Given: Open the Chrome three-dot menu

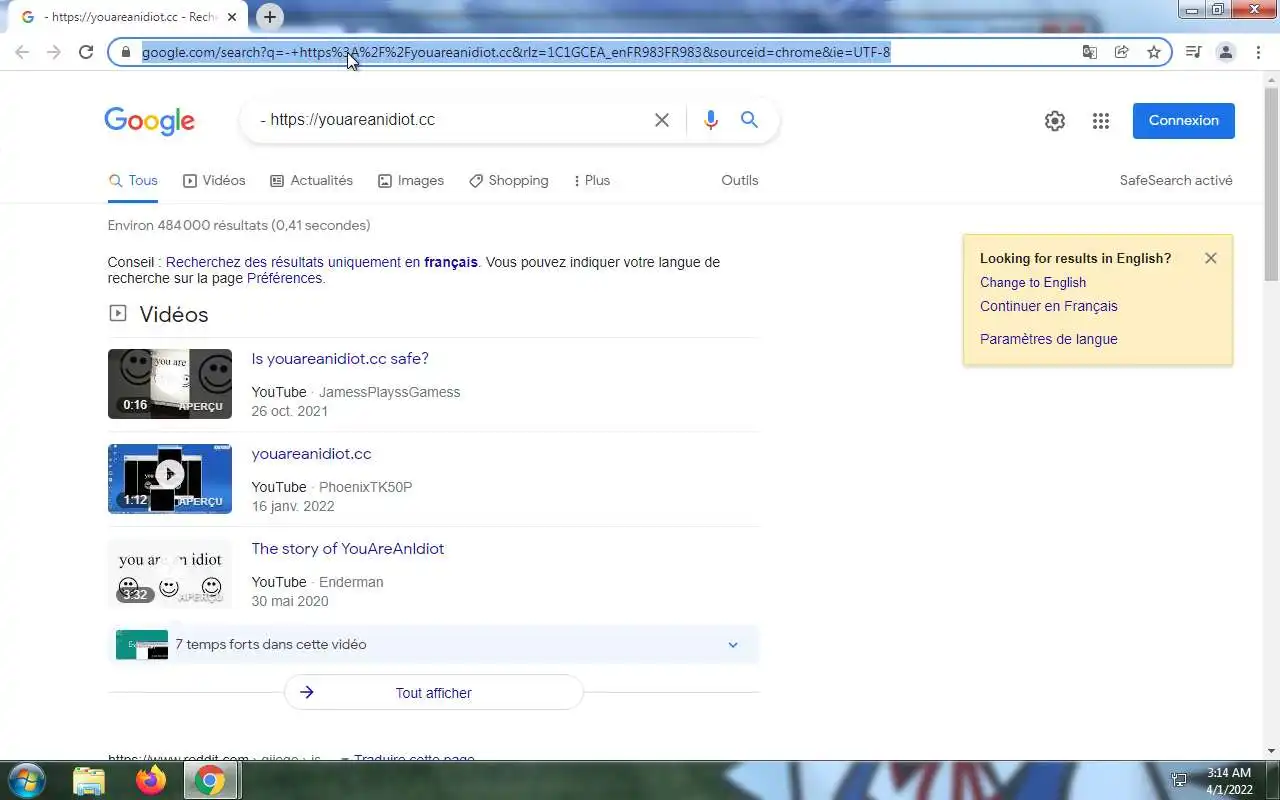Looking at the screenshot, I should click(1258, 52).
